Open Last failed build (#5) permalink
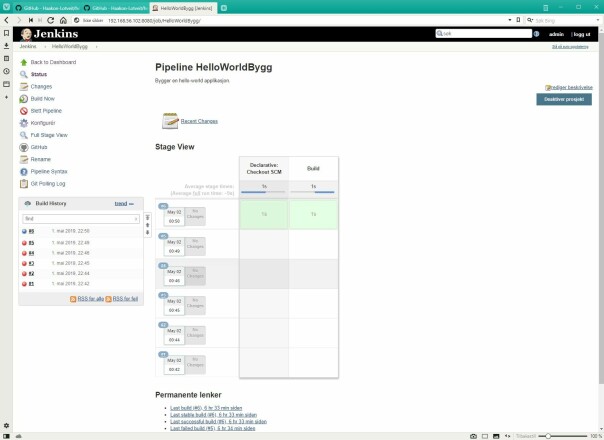The width and height of the screenshot is (604, 440). [x=213, y=428]
